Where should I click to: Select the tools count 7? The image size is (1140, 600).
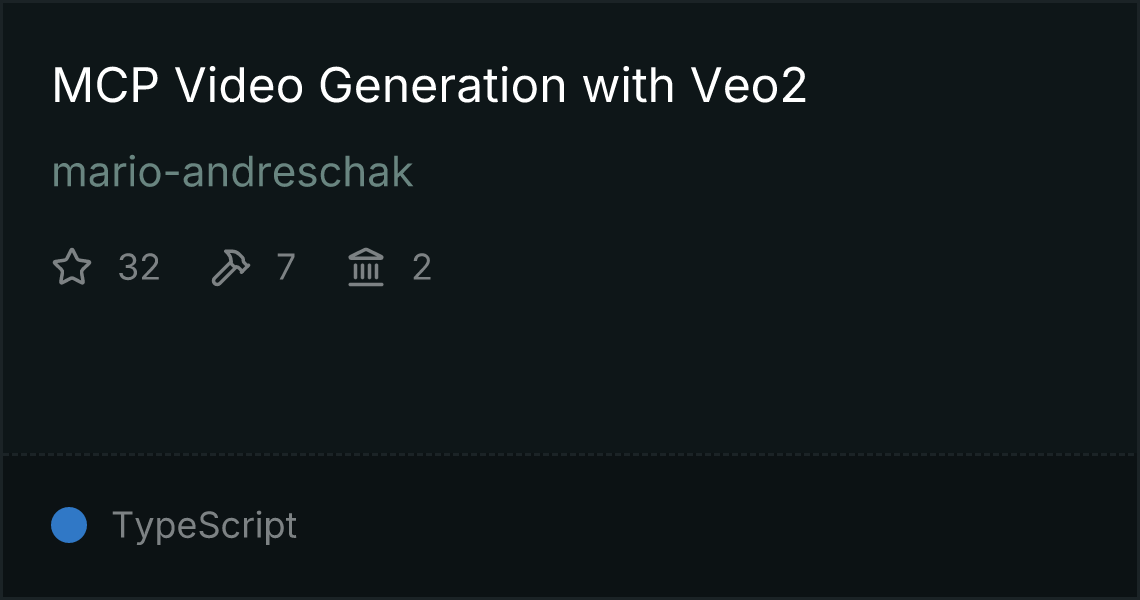click(286, 268)
